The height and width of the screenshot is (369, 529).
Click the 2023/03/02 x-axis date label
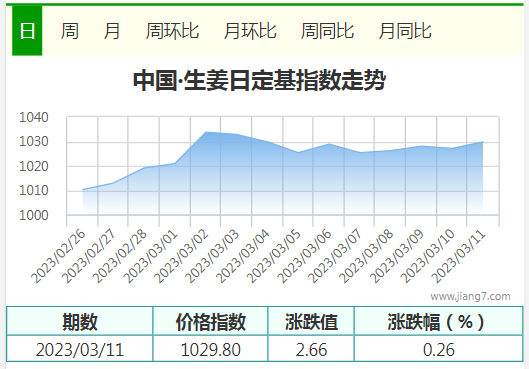click(x=182, y=256)
